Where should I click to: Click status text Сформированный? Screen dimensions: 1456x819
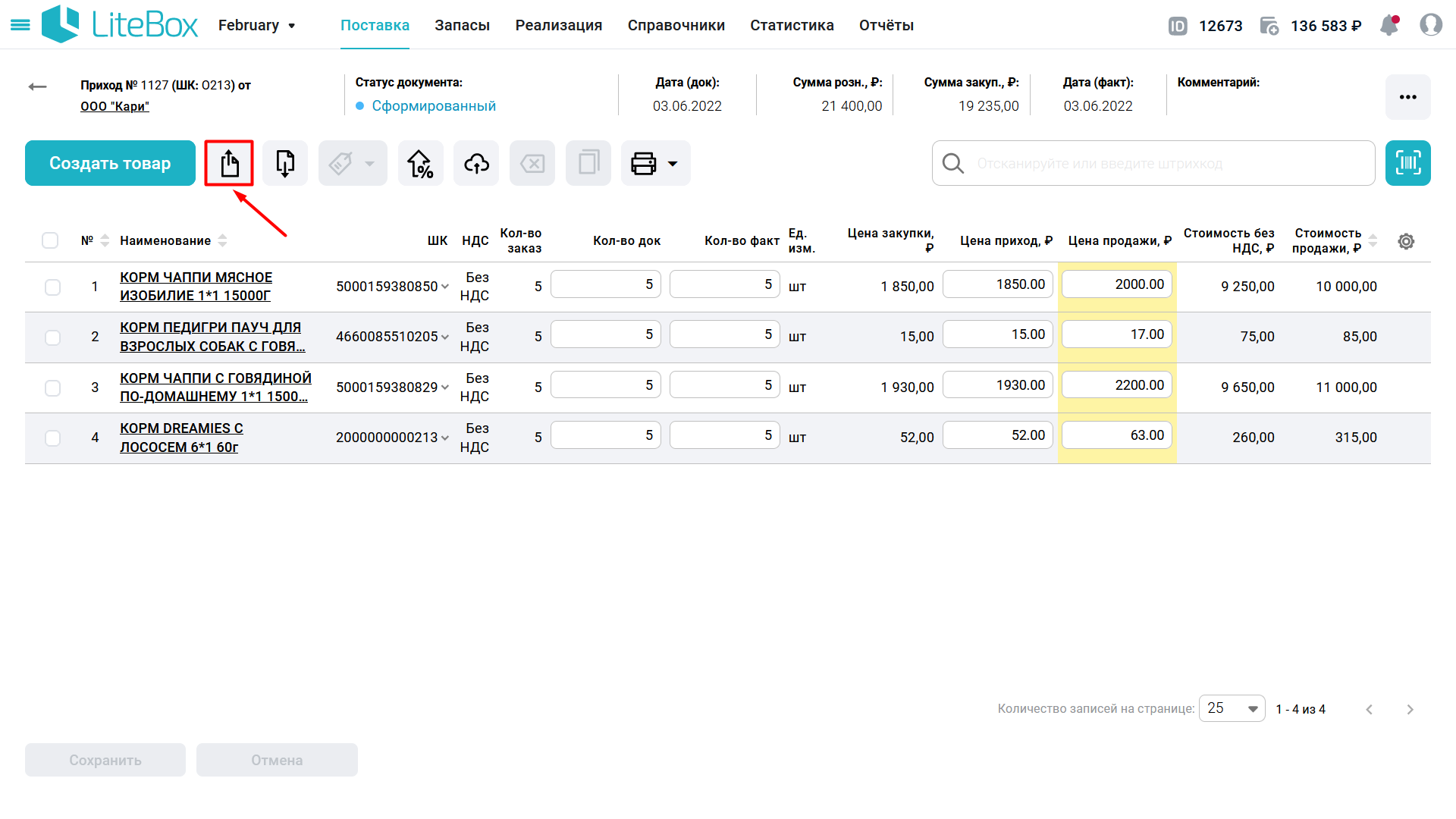click(434, 106)
